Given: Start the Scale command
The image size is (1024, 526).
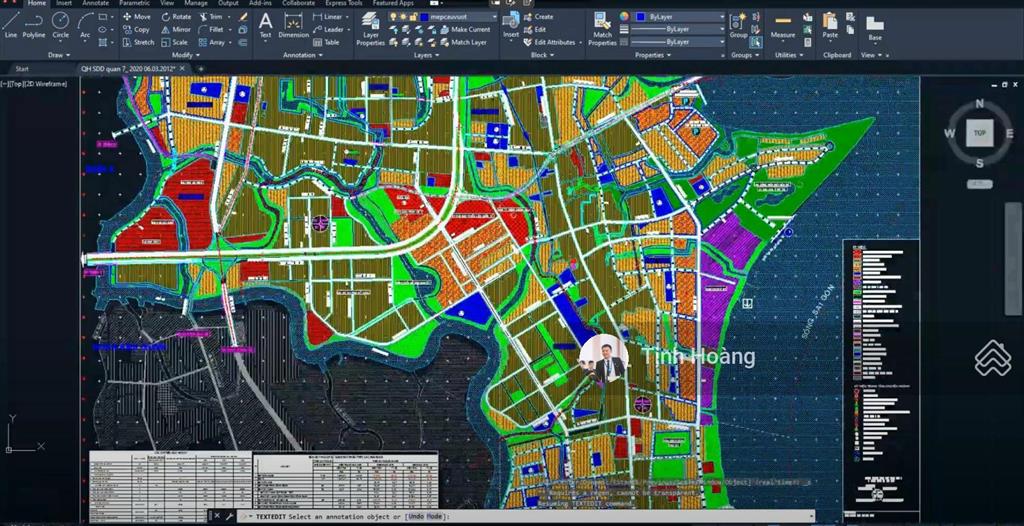Looking at the screenshot, I should pyautogui.click(x=174, y=42).
